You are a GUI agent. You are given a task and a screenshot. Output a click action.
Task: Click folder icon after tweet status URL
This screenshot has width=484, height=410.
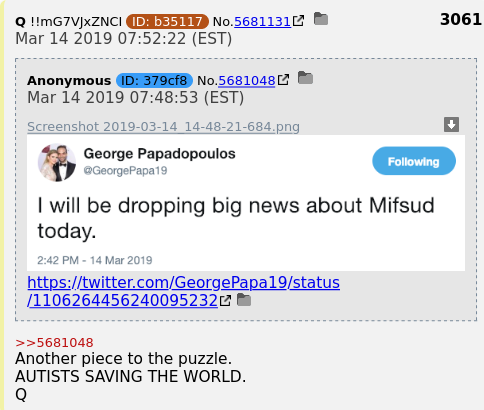244,300
